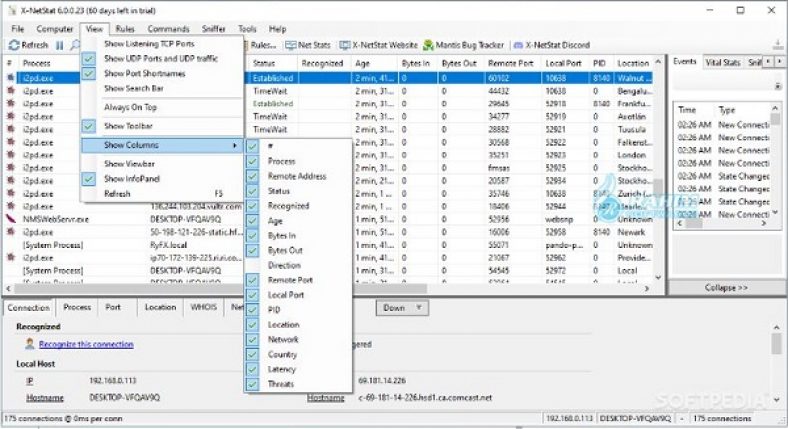The image size is (788, 429).
Task: Open the X-NetStat Discord toolbar link
Action: [x=551, y=45]
